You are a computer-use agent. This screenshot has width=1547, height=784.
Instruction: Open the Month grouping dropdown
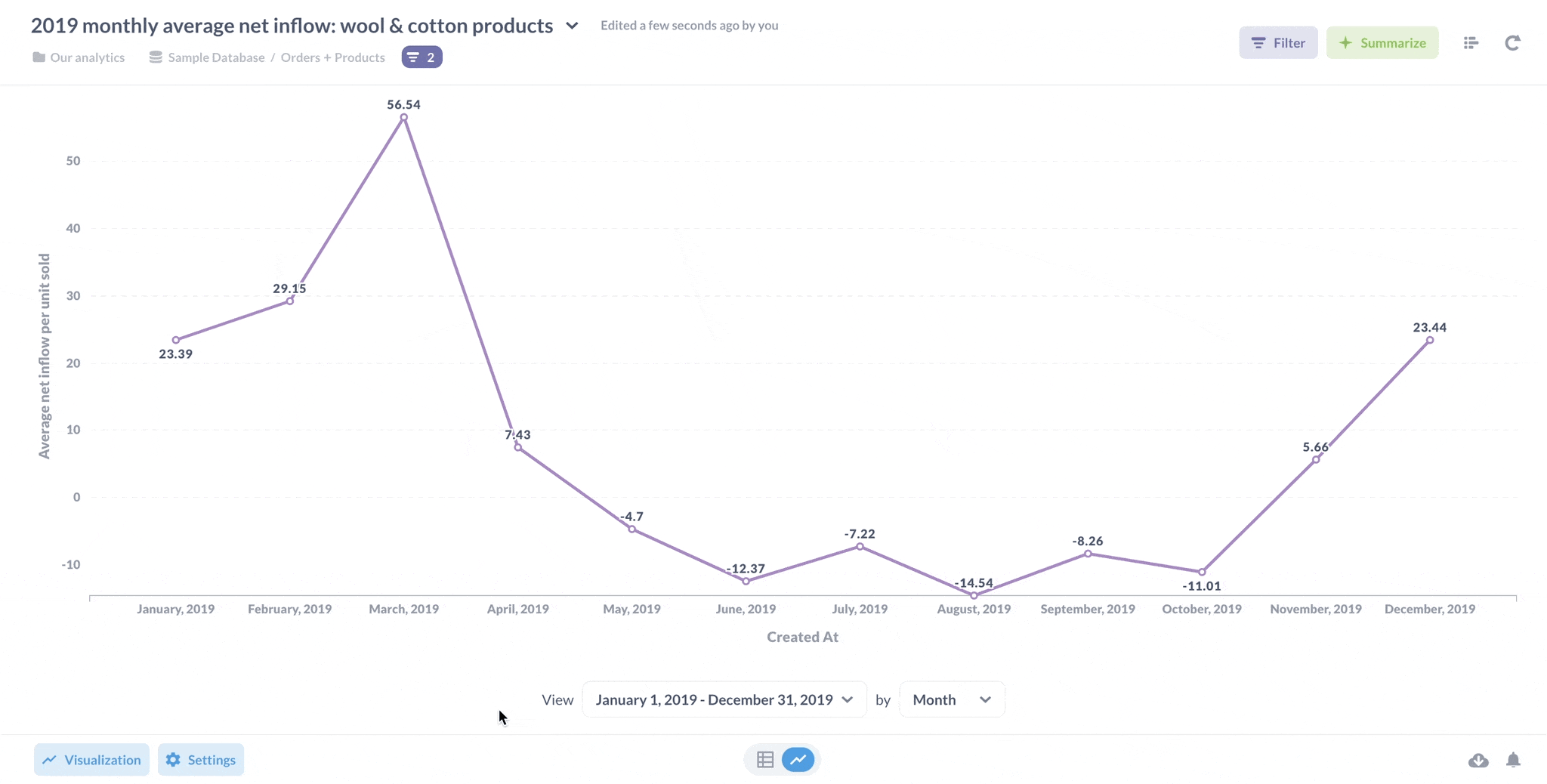(x=951, y=699)
